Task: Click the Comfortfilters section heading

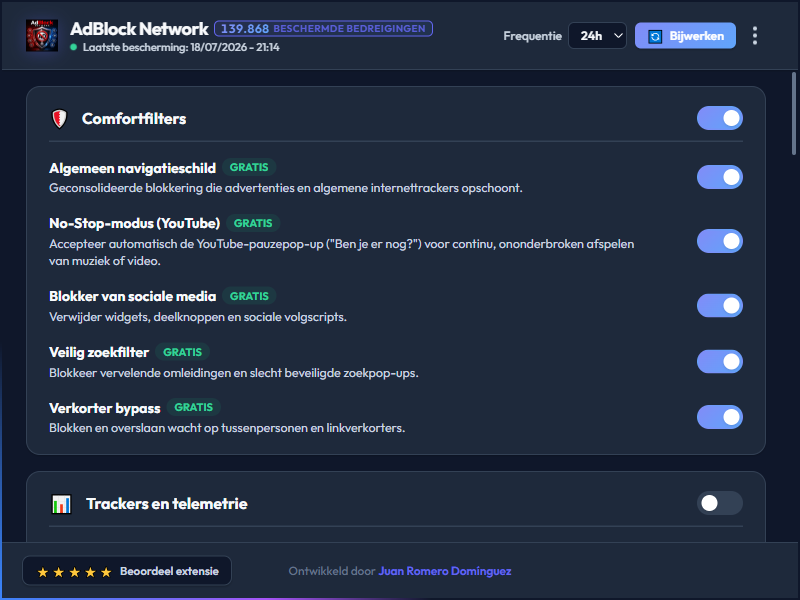Action: 134,119
